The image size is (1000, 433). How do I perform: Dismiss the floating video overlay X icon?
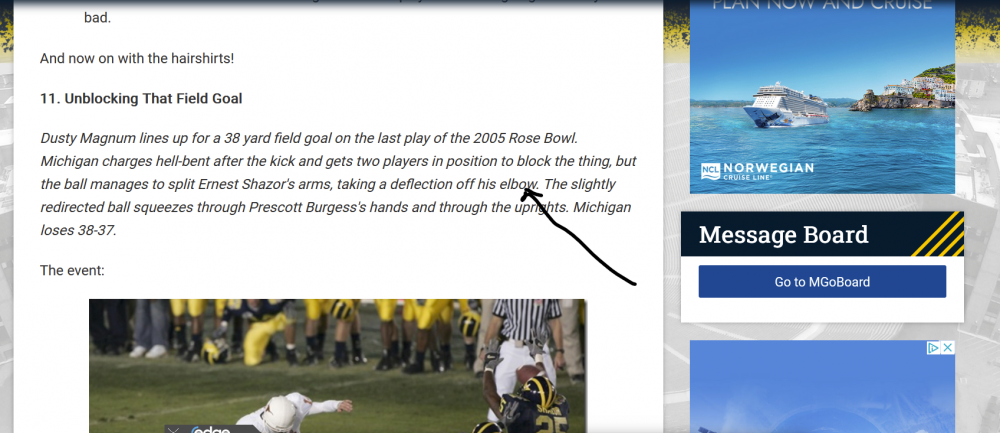173,430
